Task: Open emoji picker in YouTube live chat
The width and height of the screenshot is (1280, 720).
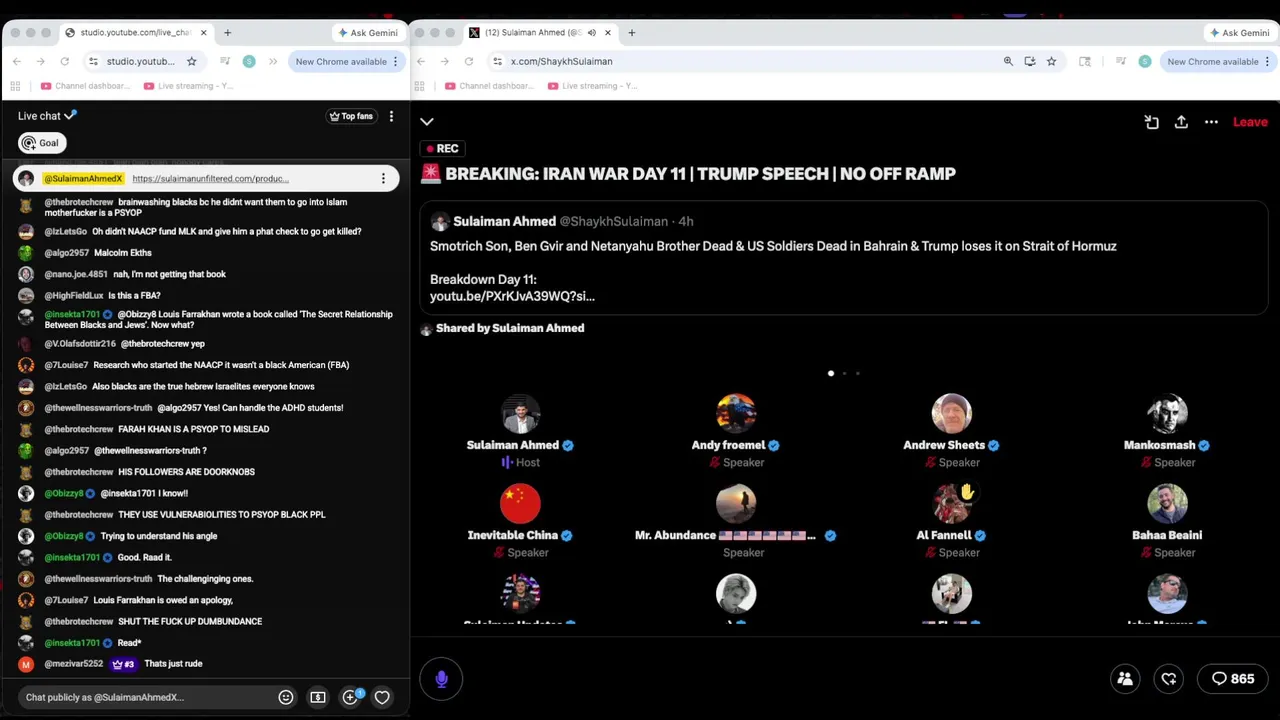Action: point(286,697)
